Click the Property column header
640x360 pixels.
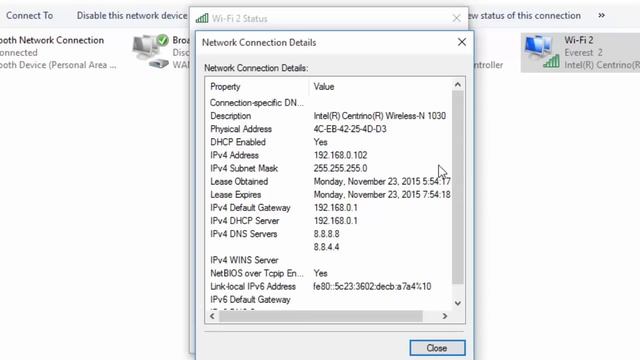(225, 87)
